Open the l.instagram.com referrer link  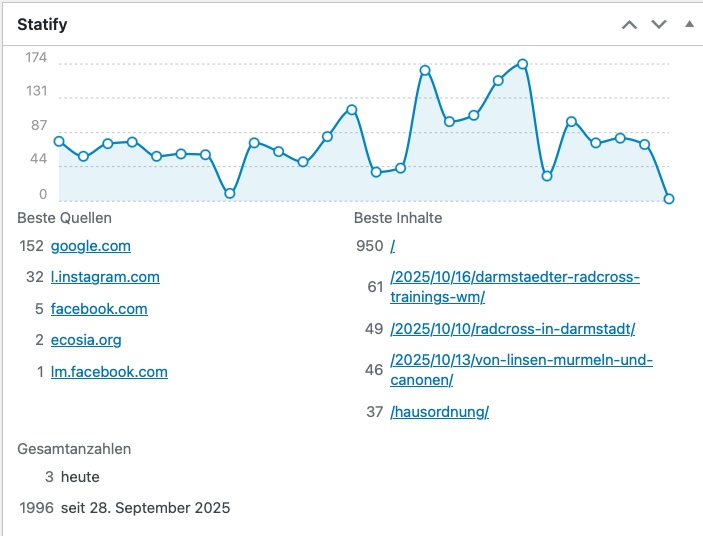(105, 277)
